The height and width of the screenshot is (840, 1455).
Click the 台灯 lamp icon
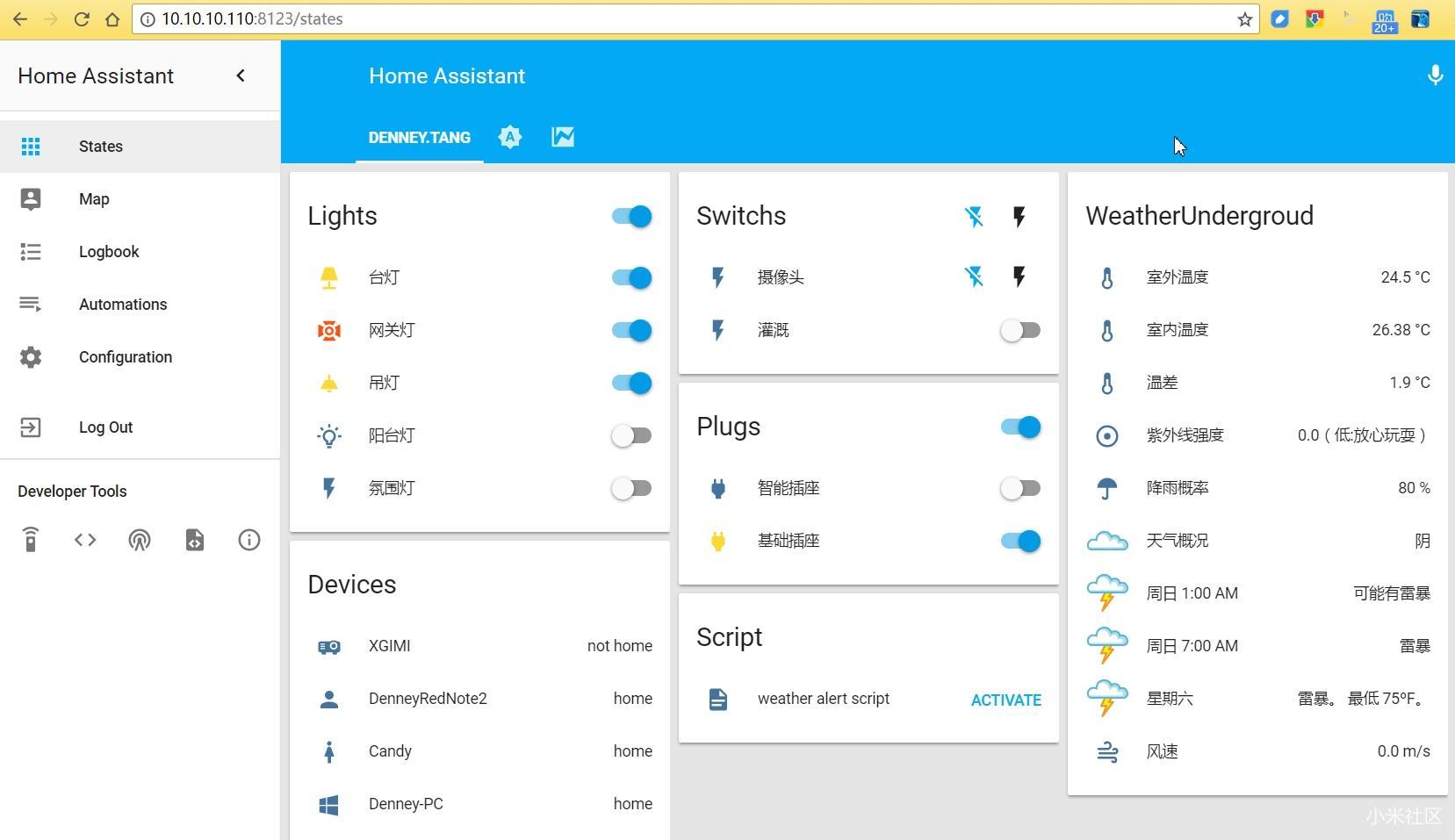(x=329, y=277)
